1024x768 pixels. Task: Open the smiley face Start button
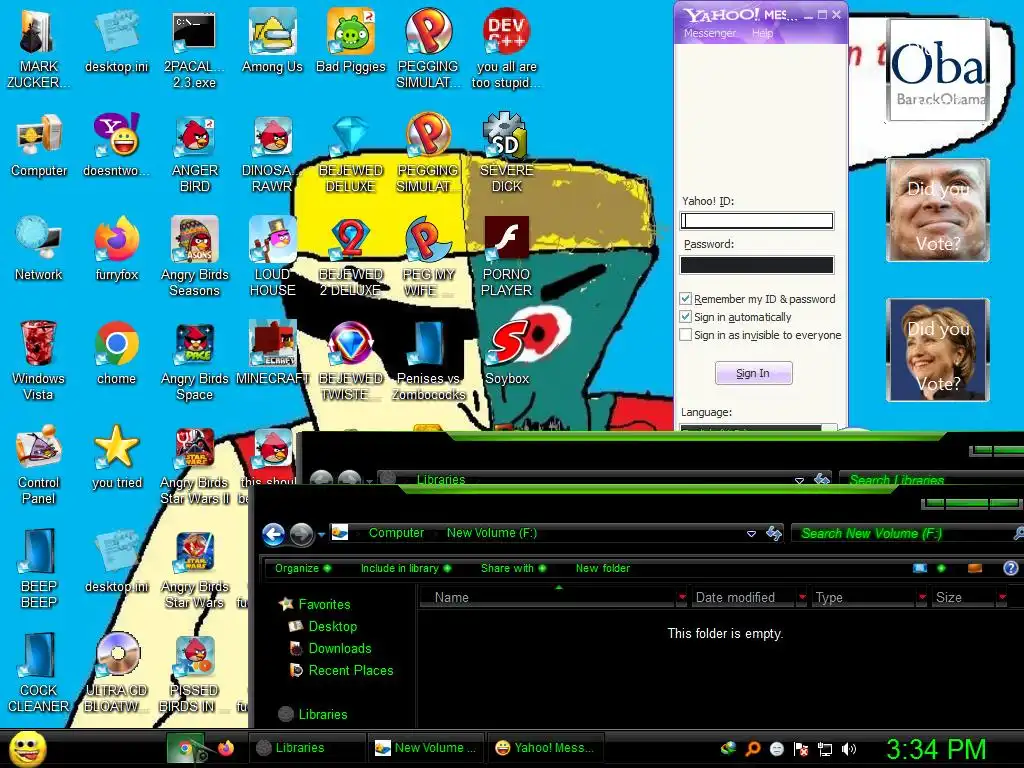[27, 748]
